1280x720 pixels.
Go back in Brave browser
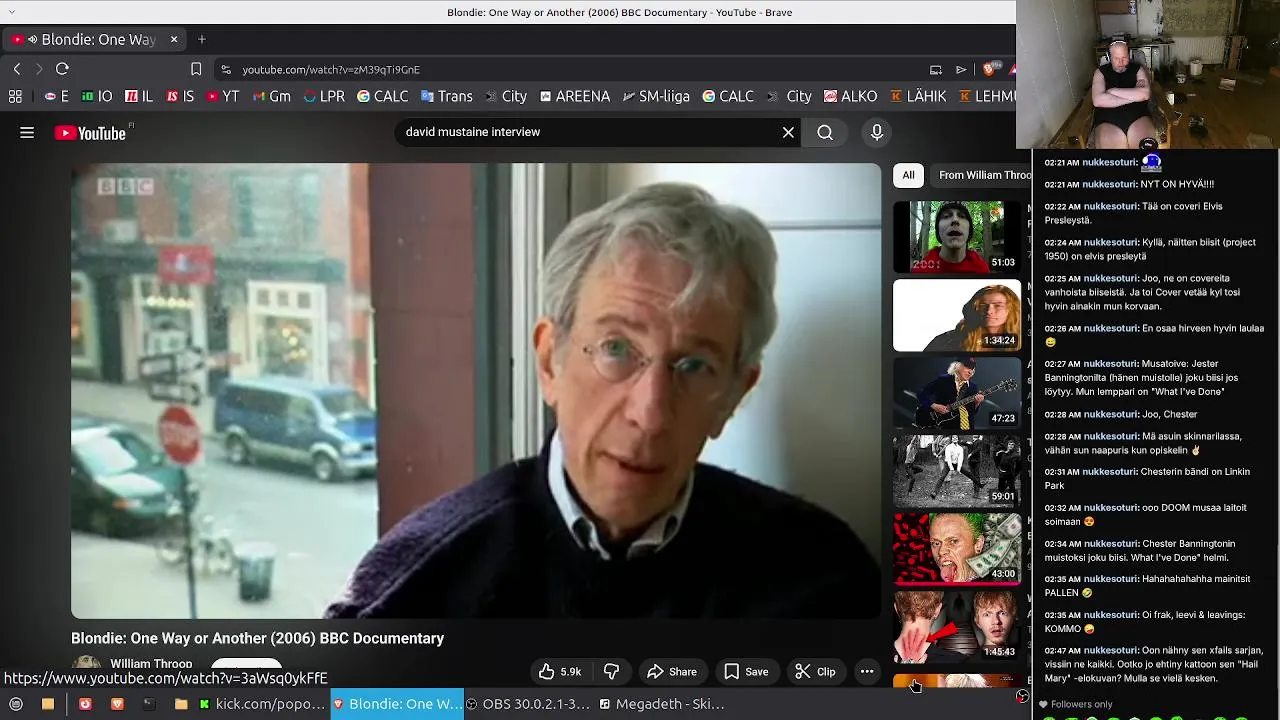click(x=17, y=69)
